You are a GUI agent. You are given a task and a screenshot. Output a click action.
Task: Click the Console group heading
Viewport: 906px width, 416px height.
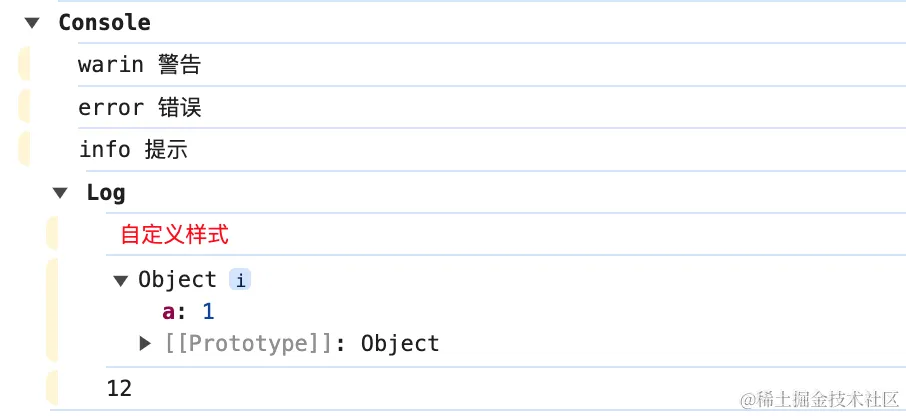(105, 23)
